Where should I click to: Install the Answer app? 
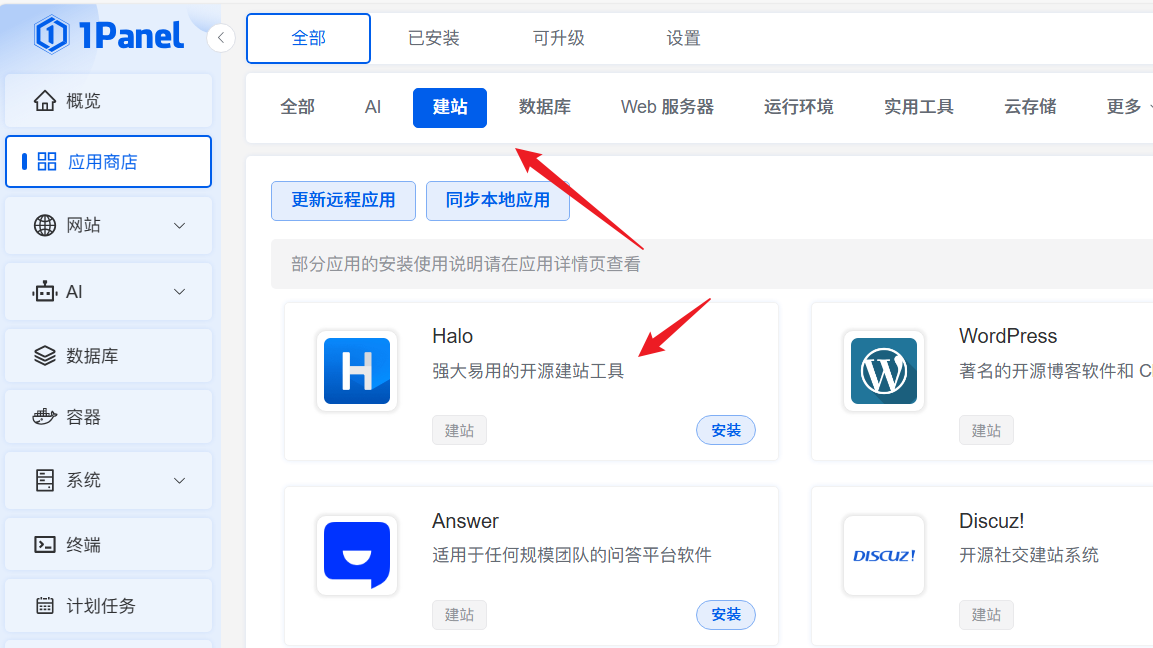[726, 615]
